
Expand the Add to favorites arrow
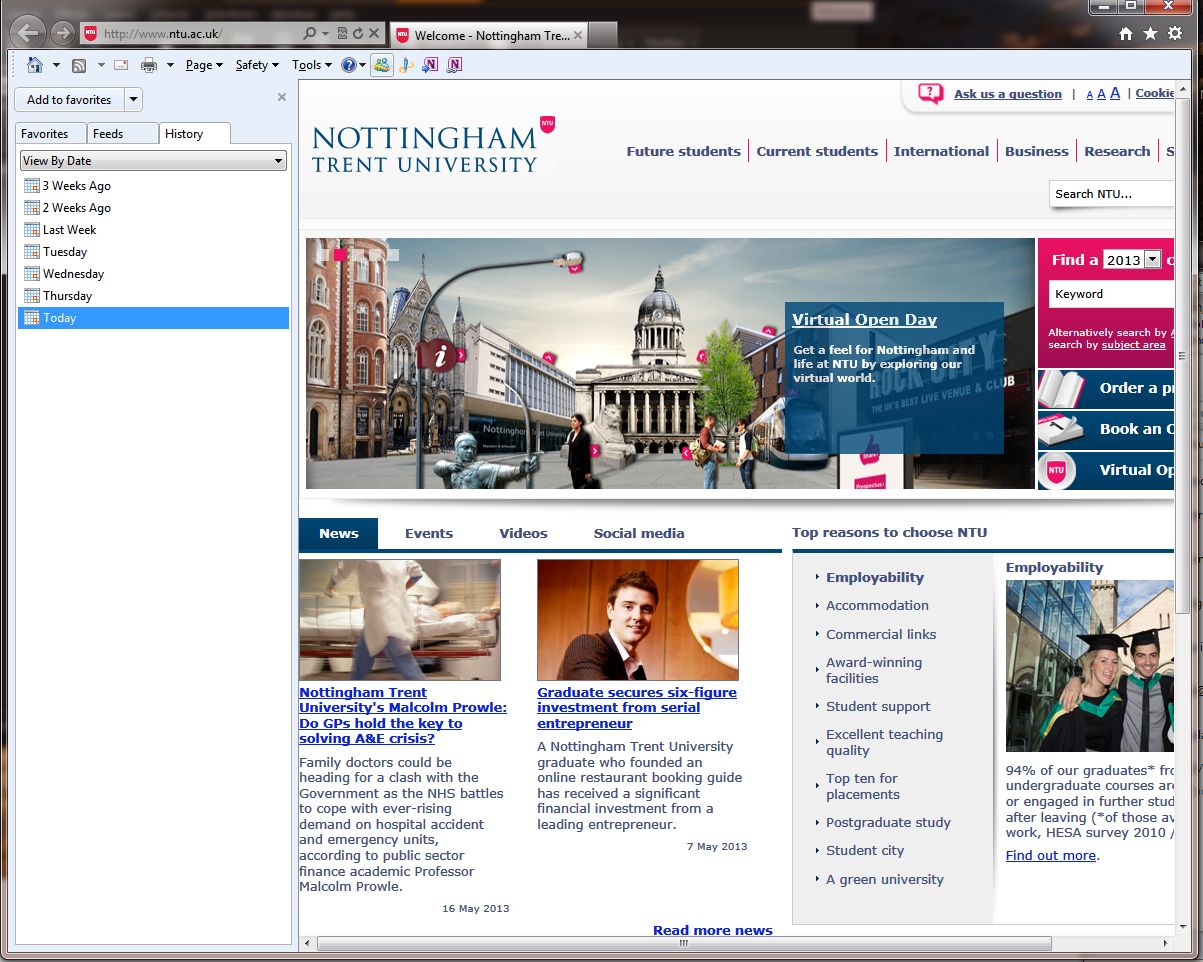tap(134, 100)
